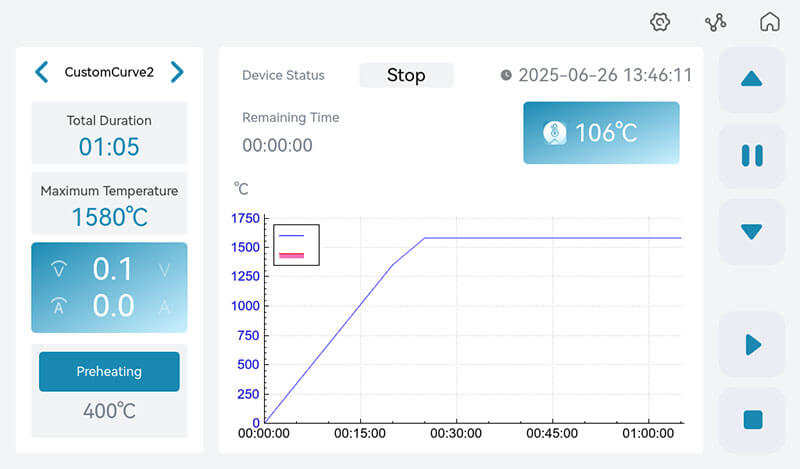This screenshot has height=469, width=800.
Task: Click the CustomCurve2 curve name
Action: pyautogui.click(x=109, y=72)
